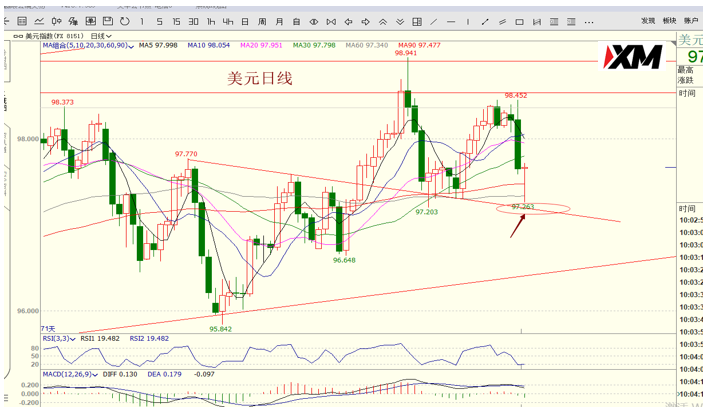
Task: Switch to daily 日 period
Action: tap(245, 21)
